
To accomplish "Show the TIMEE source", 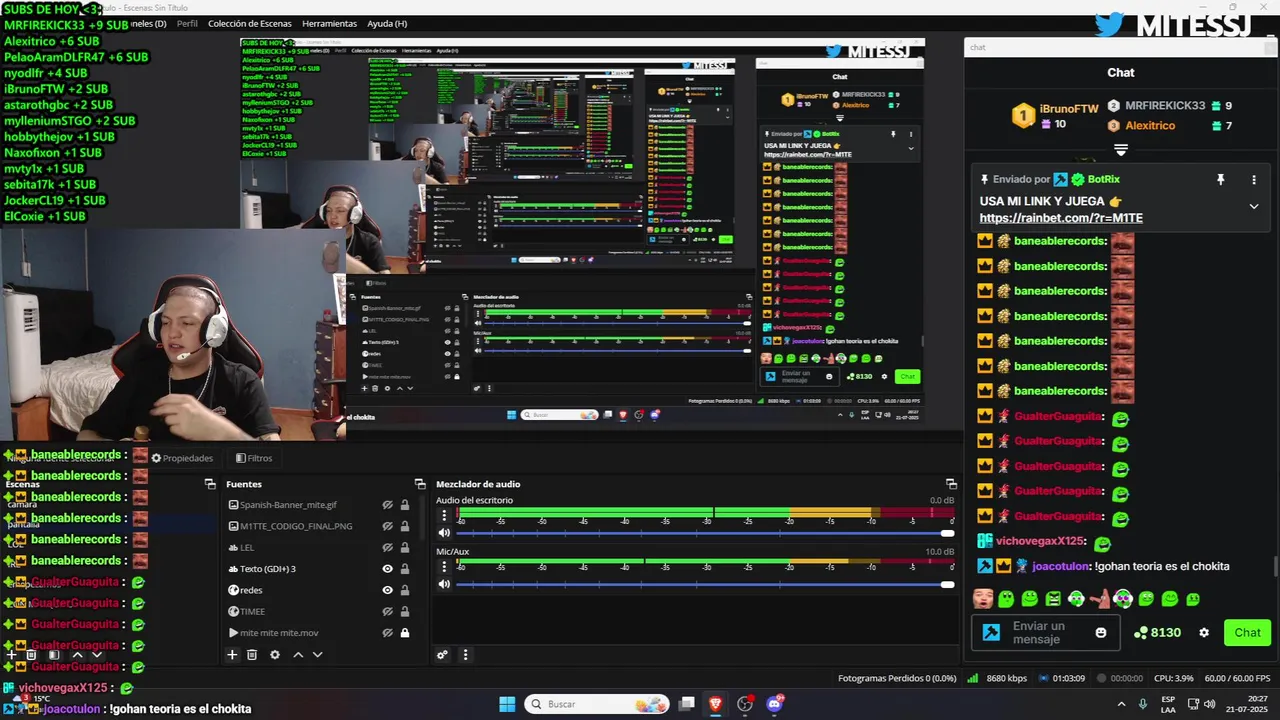I will [387, 611].
